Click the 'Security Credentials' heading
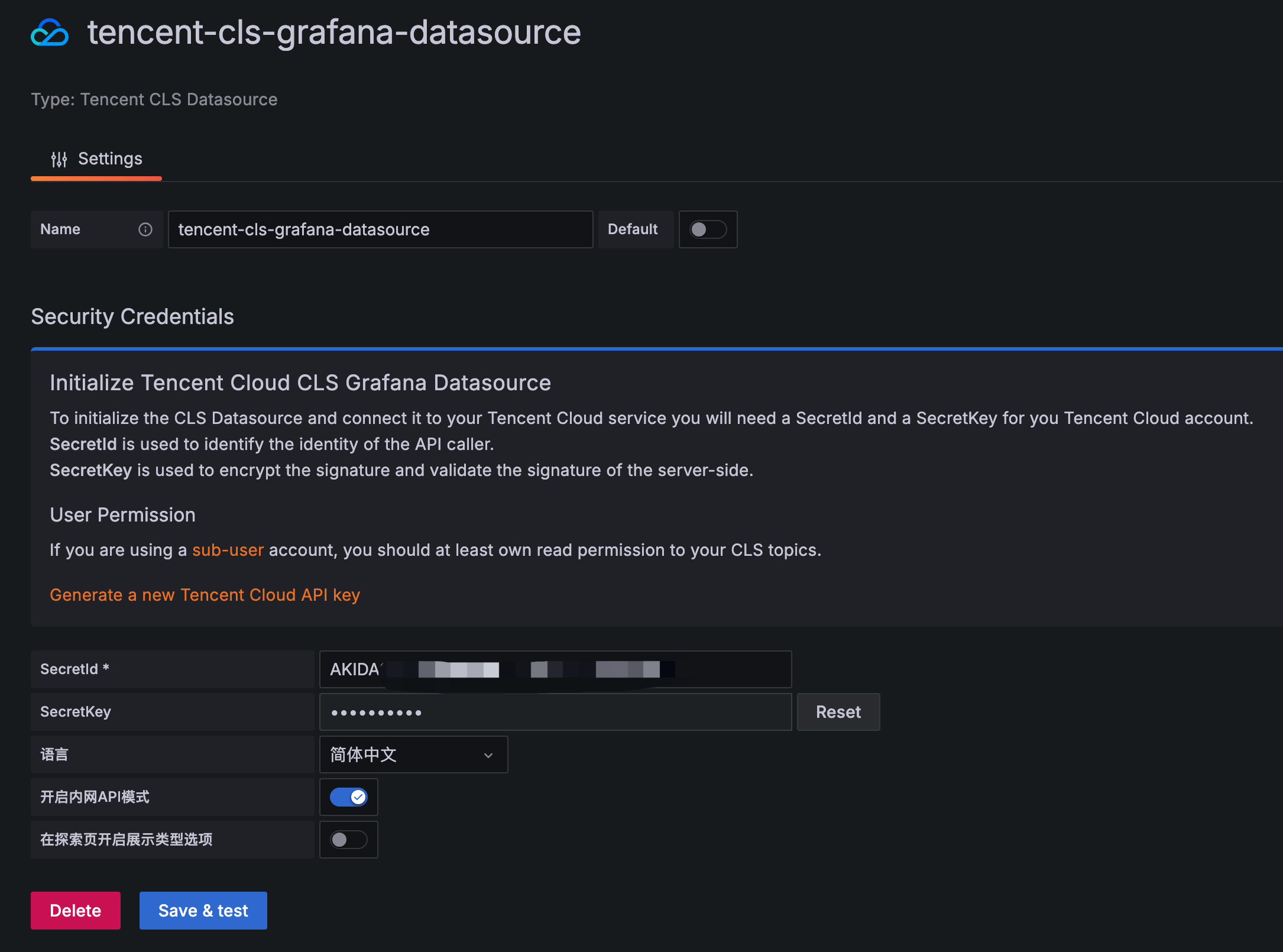 (132, 317)
